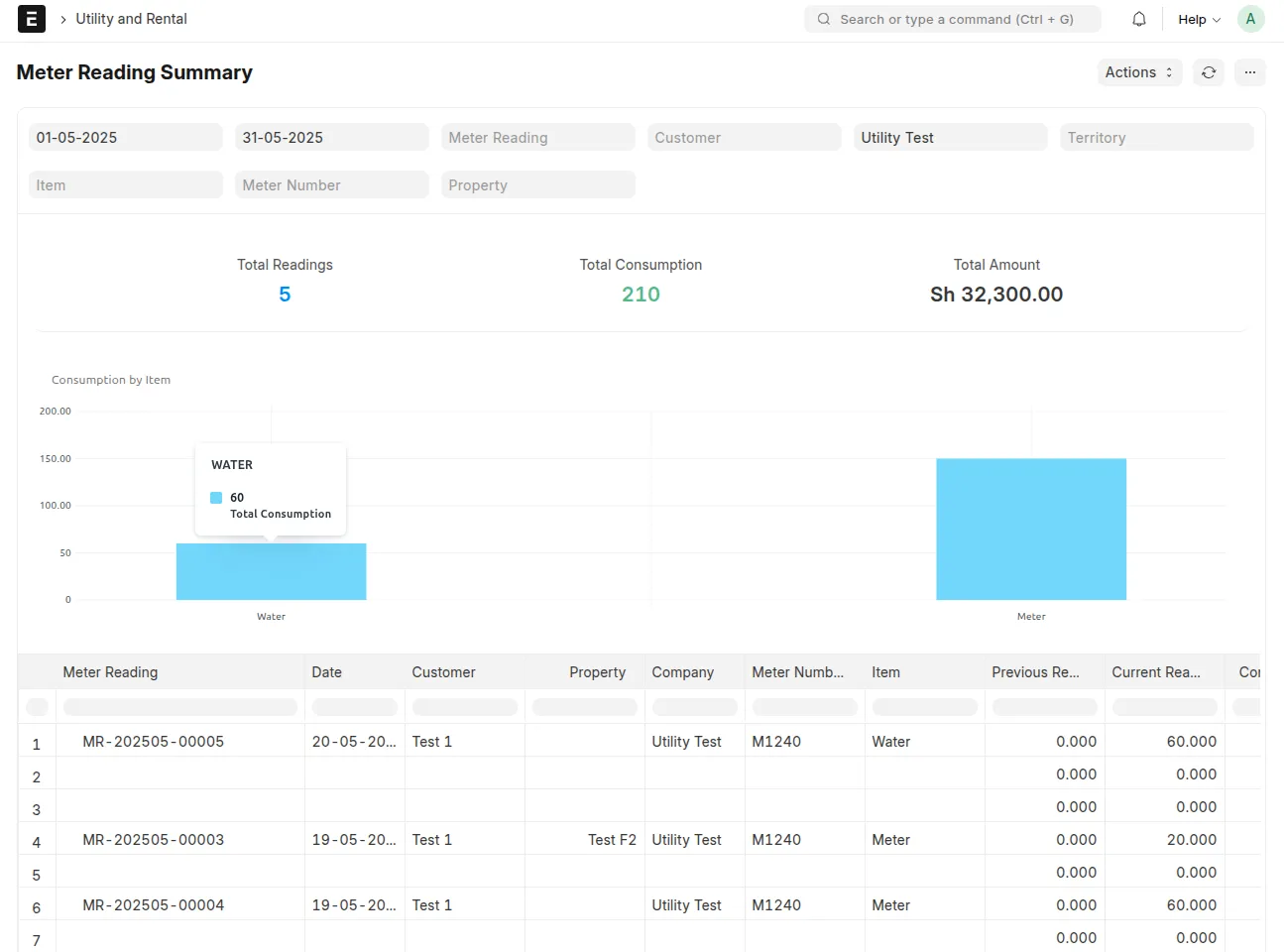Click the user avatar A
The height and width of the screenshot is (952, 1284).
[x=1251, y=19]
